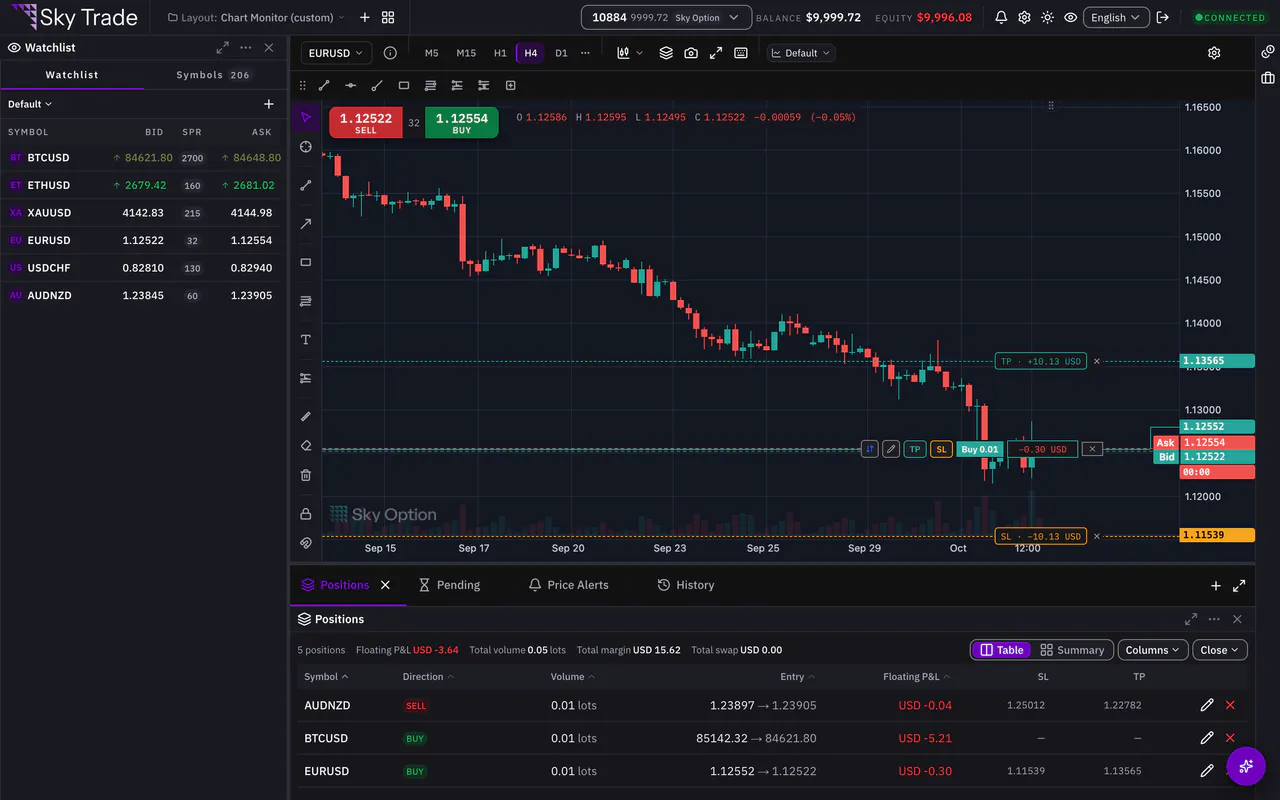The image size is (1280, 800).
Task: Open the arrow drawing tool
Action: (306, 224)
